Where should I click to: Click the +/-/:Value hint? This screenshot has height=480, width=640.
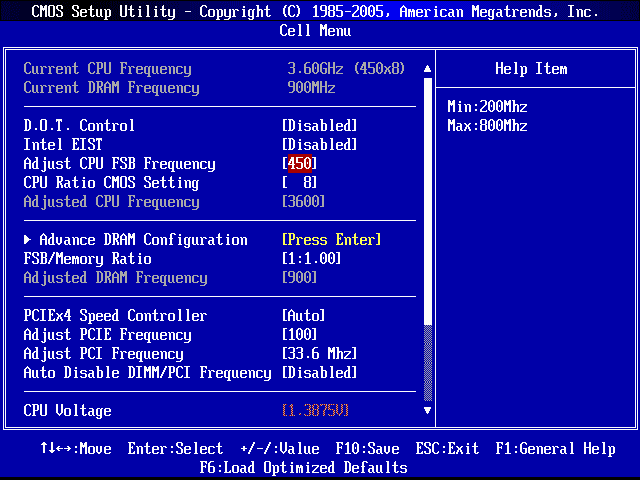[280, 449]
